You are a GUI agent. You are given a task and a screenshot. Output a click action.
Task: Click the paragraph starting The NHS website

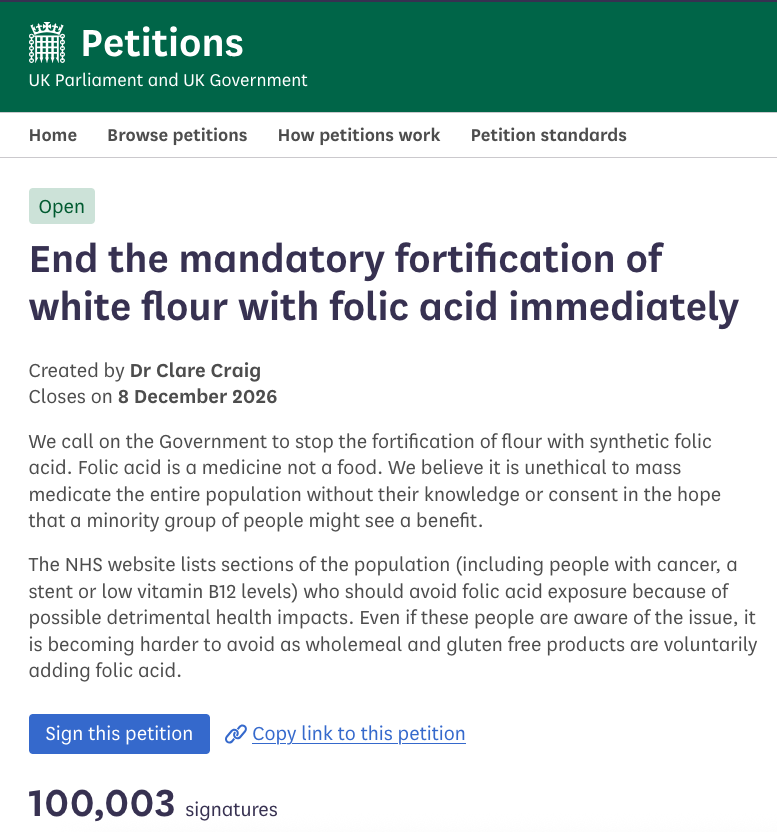(x=393, y=618)
